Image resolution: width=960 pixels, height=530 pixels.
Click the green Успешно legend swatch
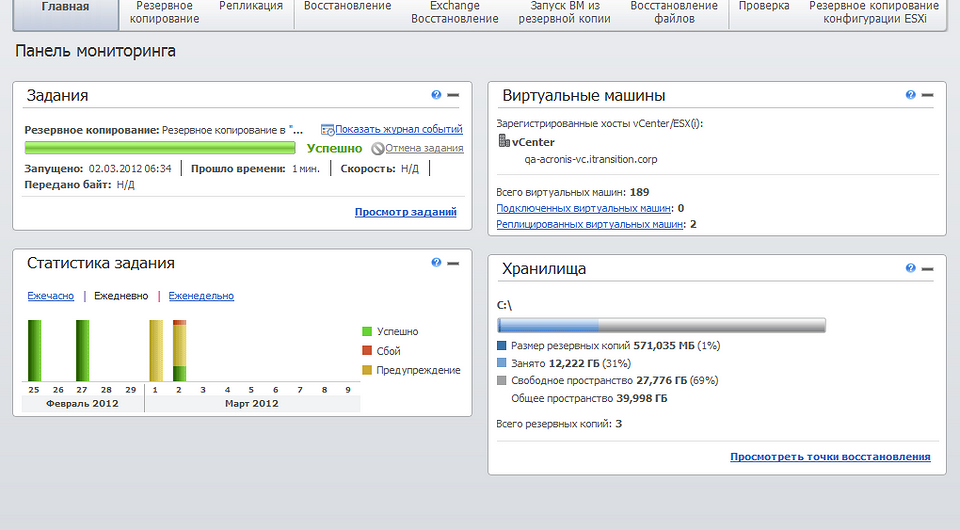pyautogui.click(x=367, y=331)
